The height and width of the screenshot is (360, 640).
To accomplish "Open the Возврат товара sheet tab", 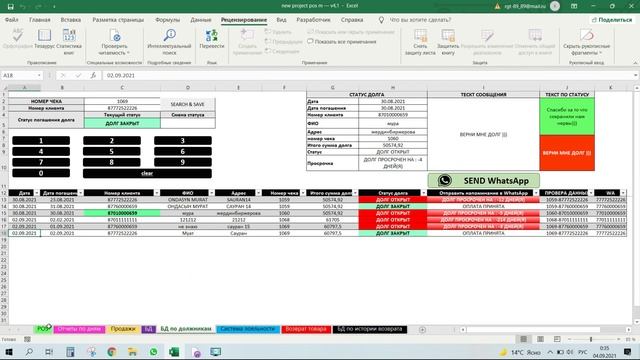I will tap(306, 329).
